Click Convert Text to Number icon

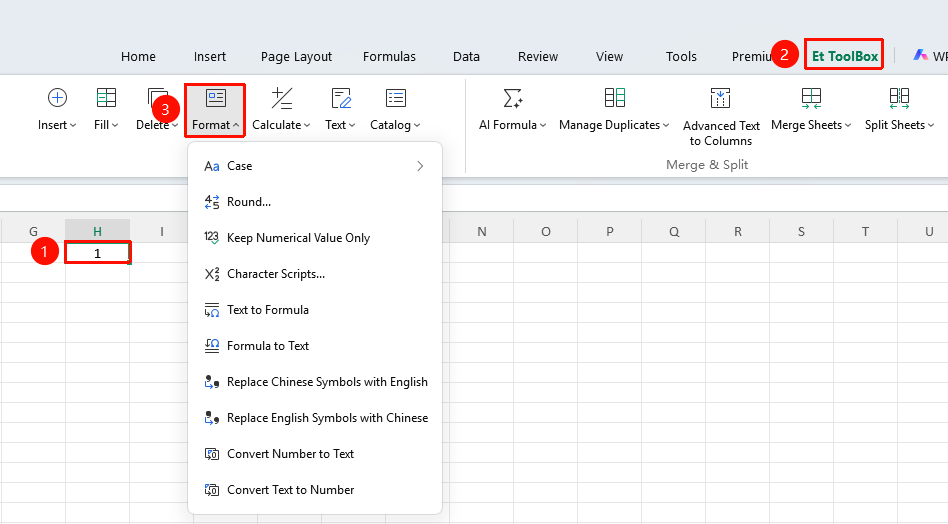212,490
